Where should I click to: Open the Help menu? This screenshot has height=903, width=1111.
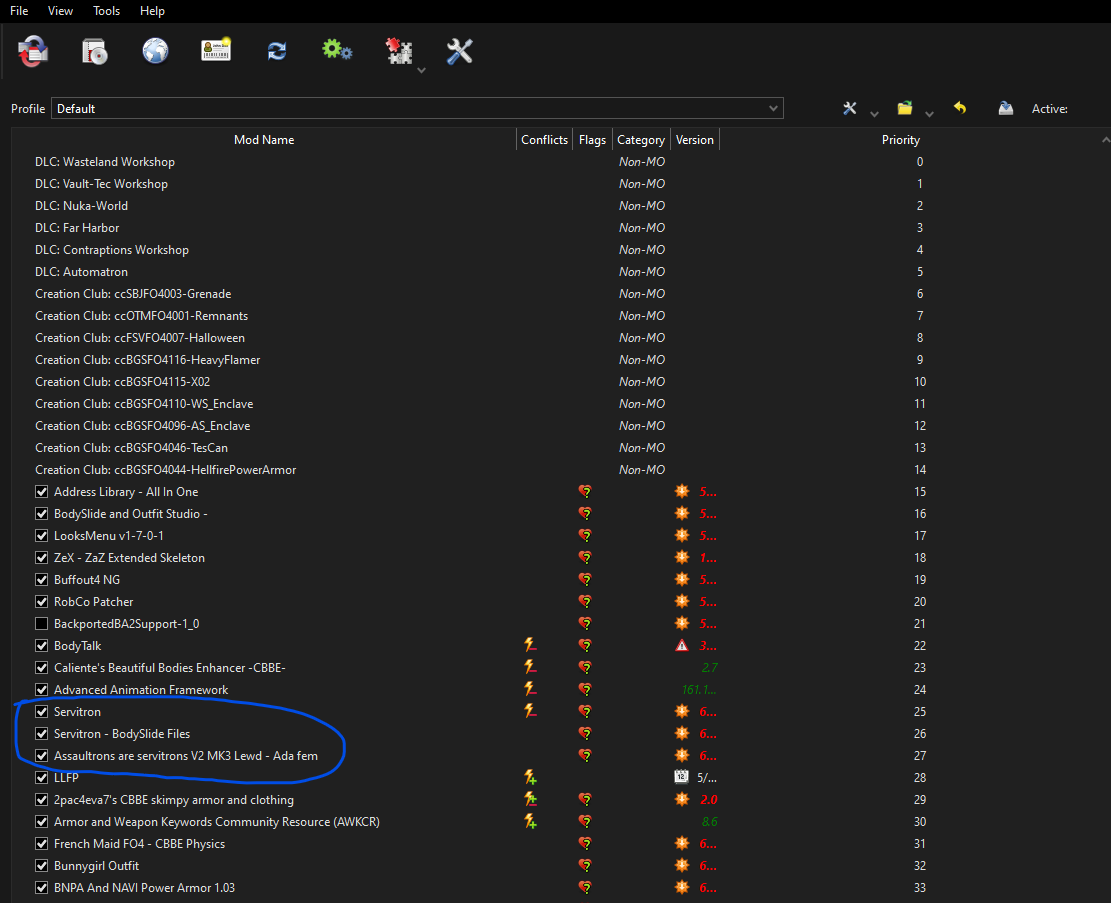click(x=152, y=11)
